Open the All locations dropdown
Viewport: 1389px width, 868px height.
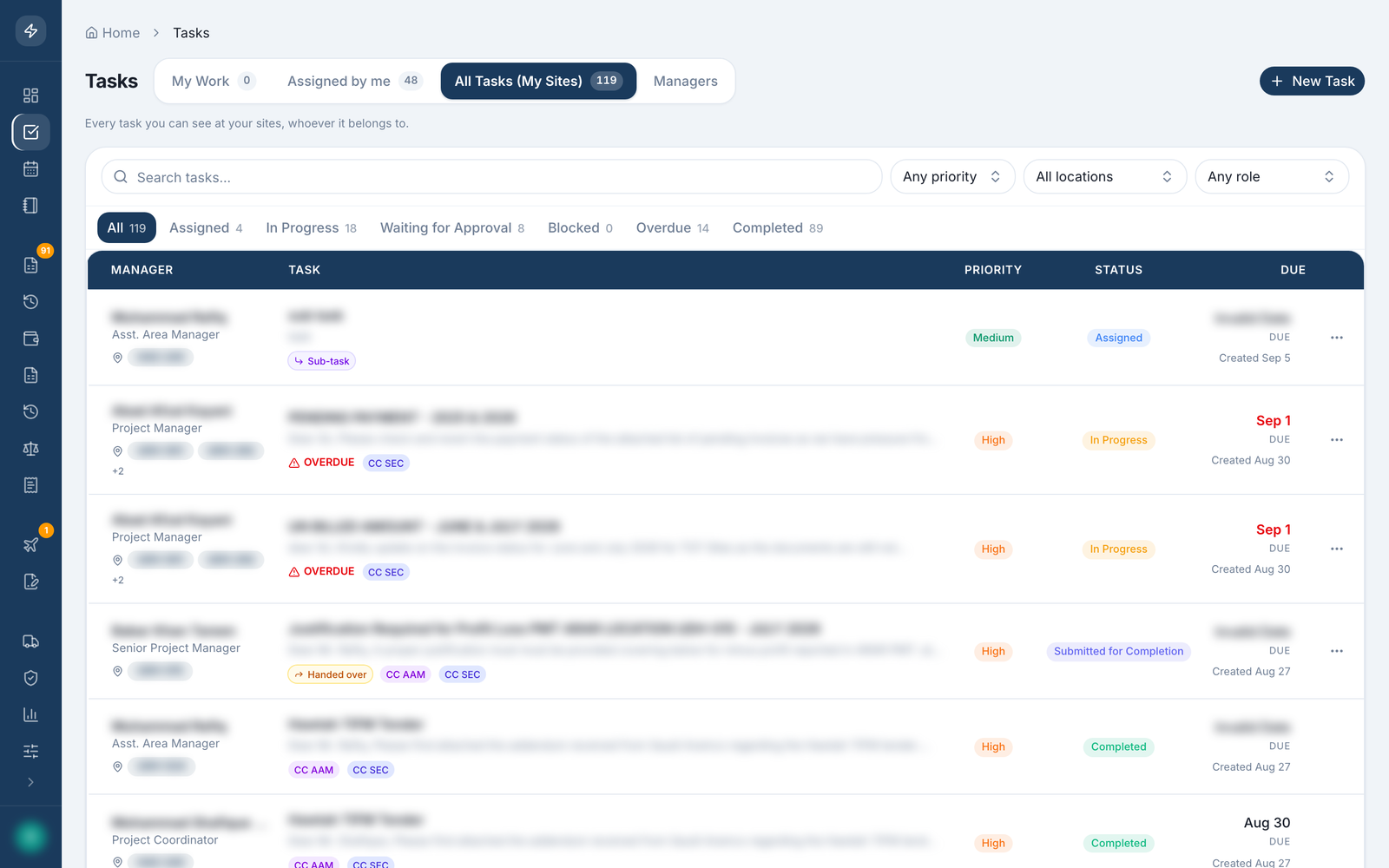(x=1105, y=177)
